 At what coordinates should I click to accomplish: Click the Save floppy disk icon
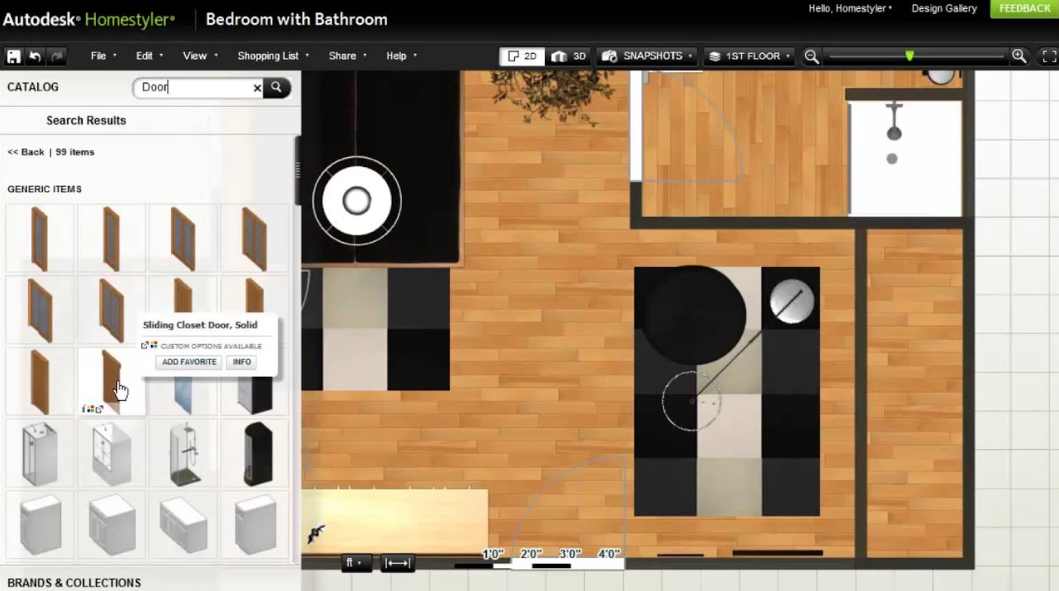point(14,57)
